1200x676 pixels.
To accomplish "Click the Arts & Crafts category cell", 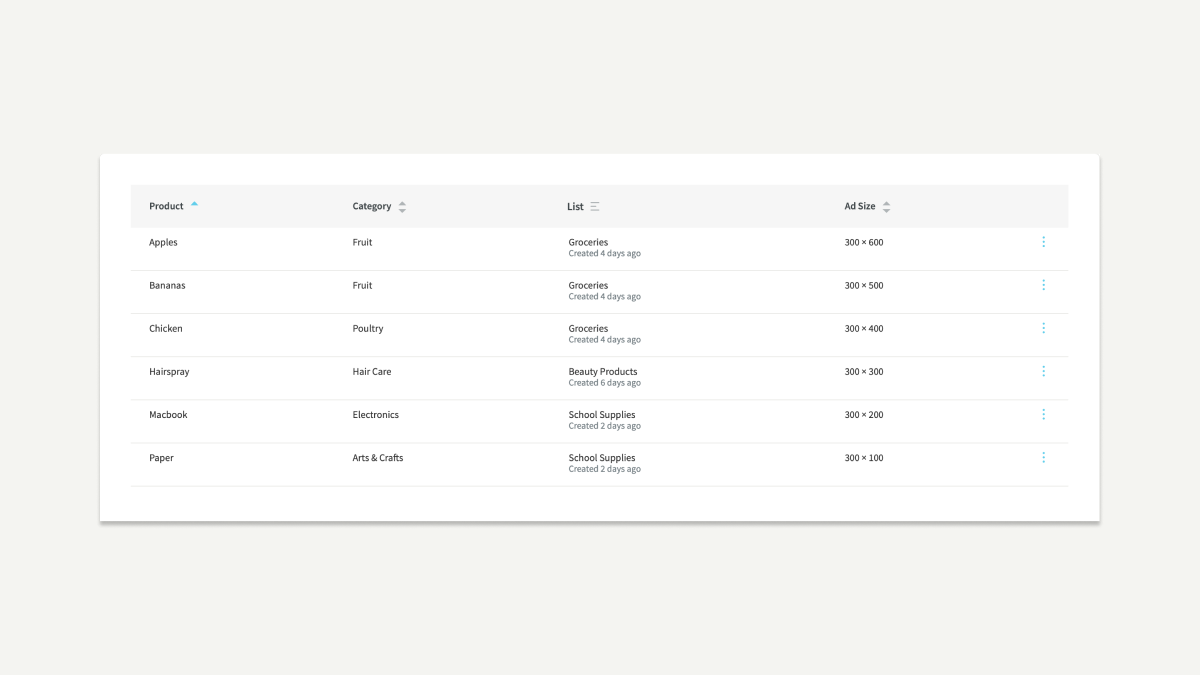I will click(378, 457).
